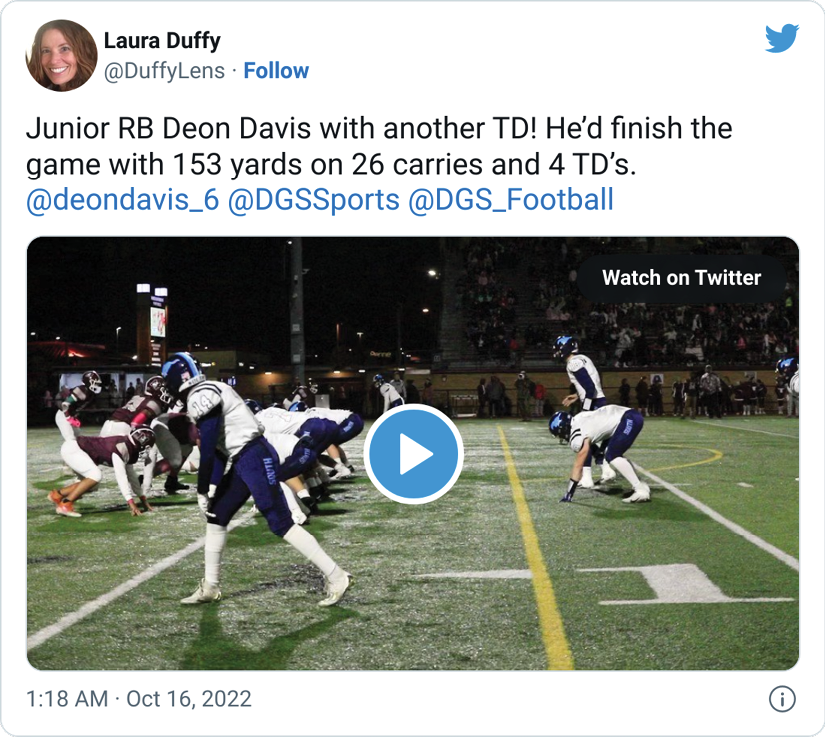Open the info icon beside the timestamp

tap(782, 698)
